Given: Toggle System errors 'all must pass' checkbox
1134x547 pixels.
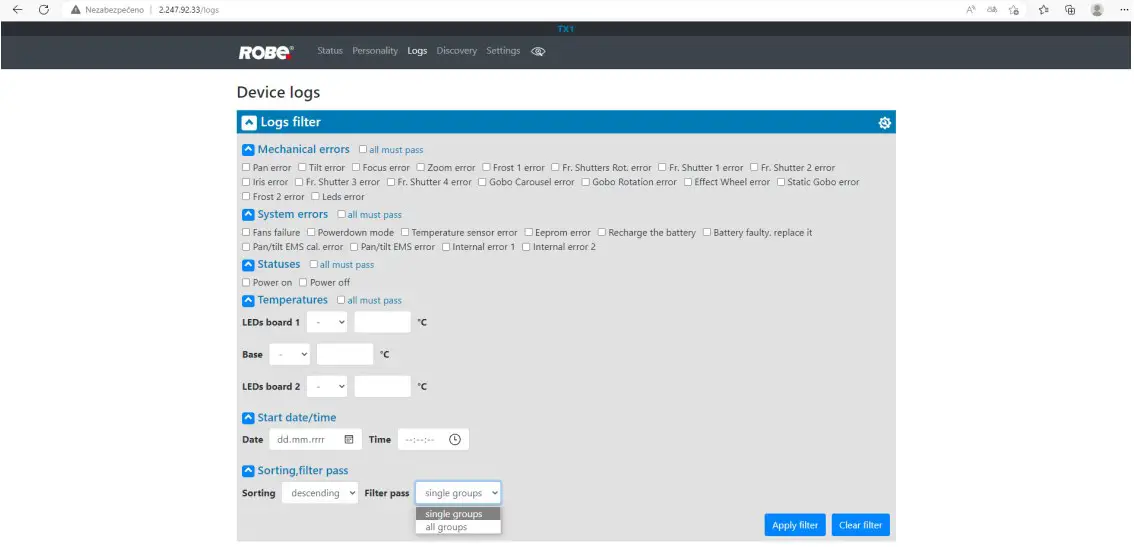Looking at the screenshot, I should [x=341, y=215].
